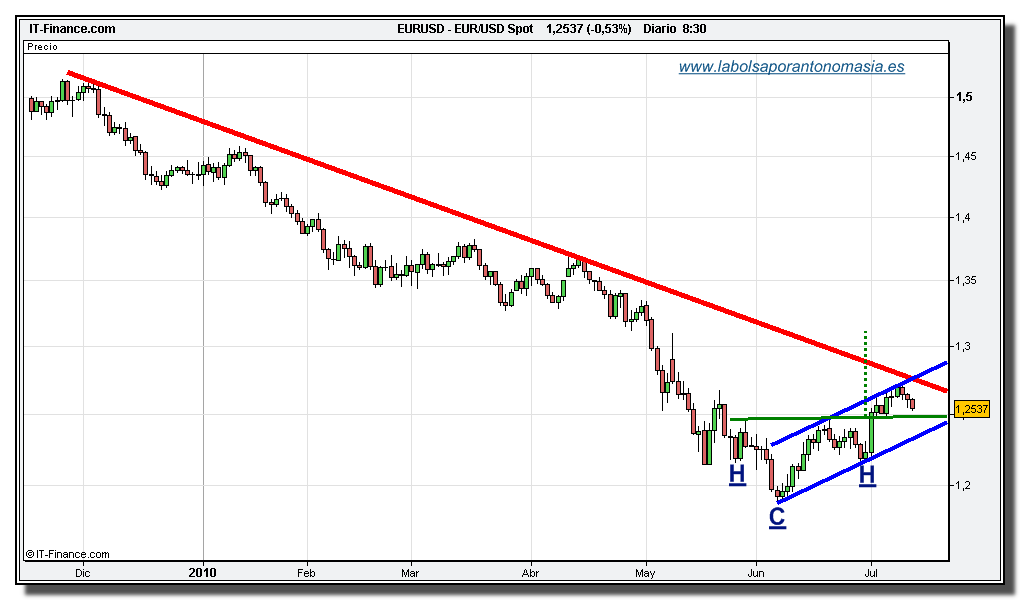This screenshot has width=1020, height=600.
Task: Select the EURUSD - EUR/USD Spot title
Action: [x=465, y=29]
